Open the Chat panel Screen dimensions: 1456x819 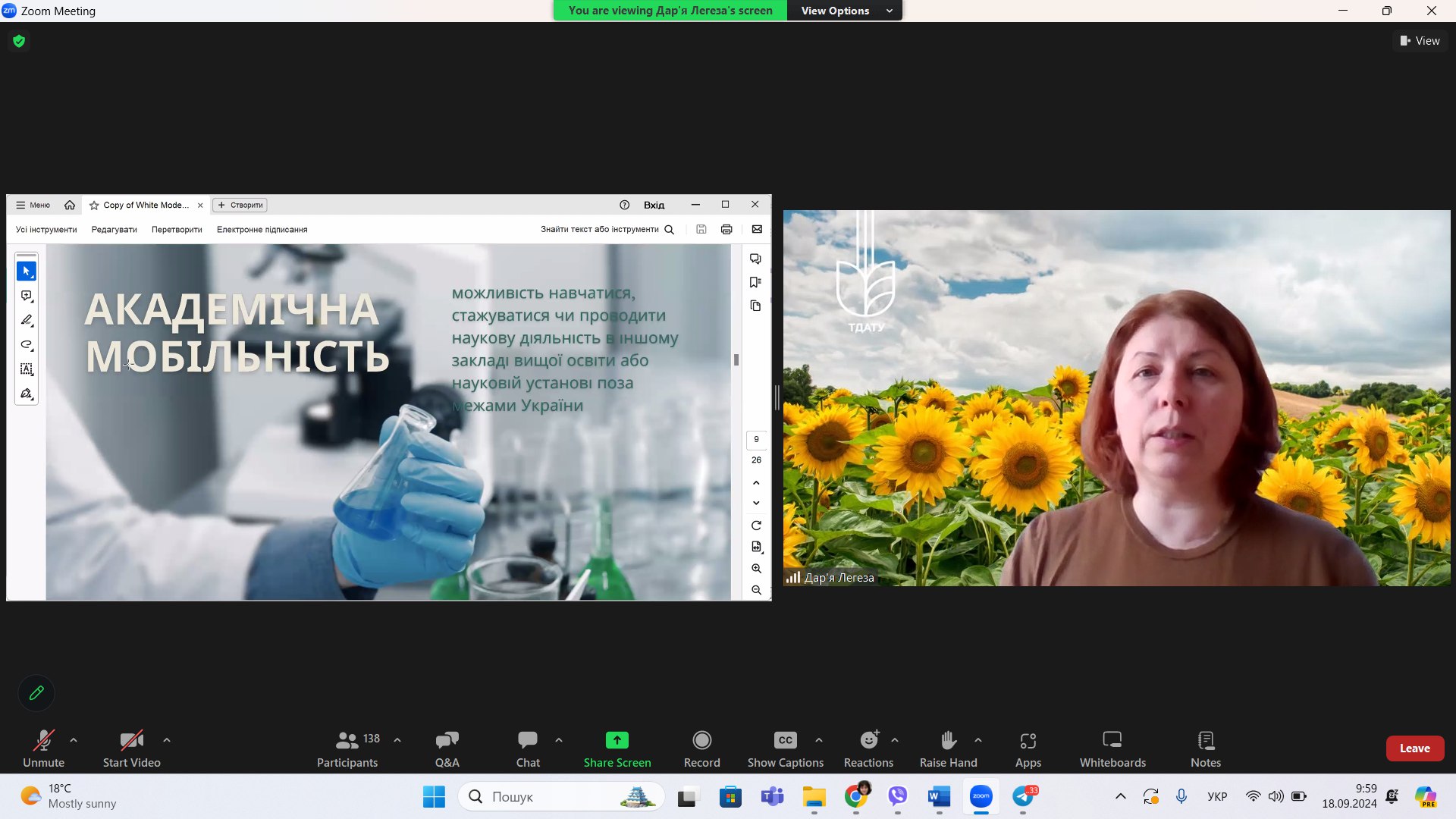tap(528, 748)
